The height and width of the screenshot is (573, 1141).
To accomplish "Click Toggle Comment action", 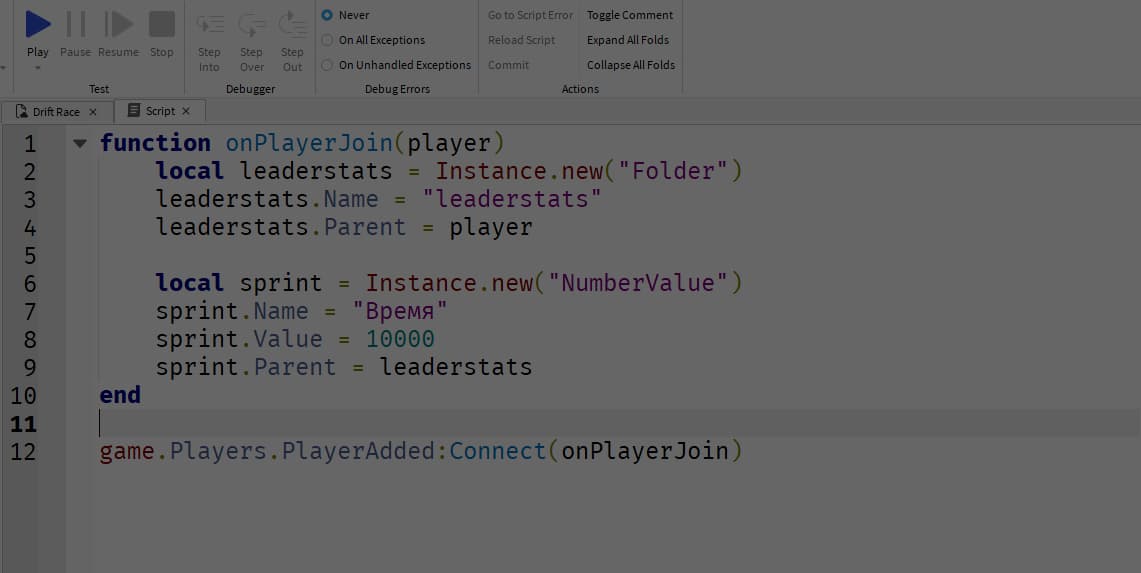I will coord(630,15).
